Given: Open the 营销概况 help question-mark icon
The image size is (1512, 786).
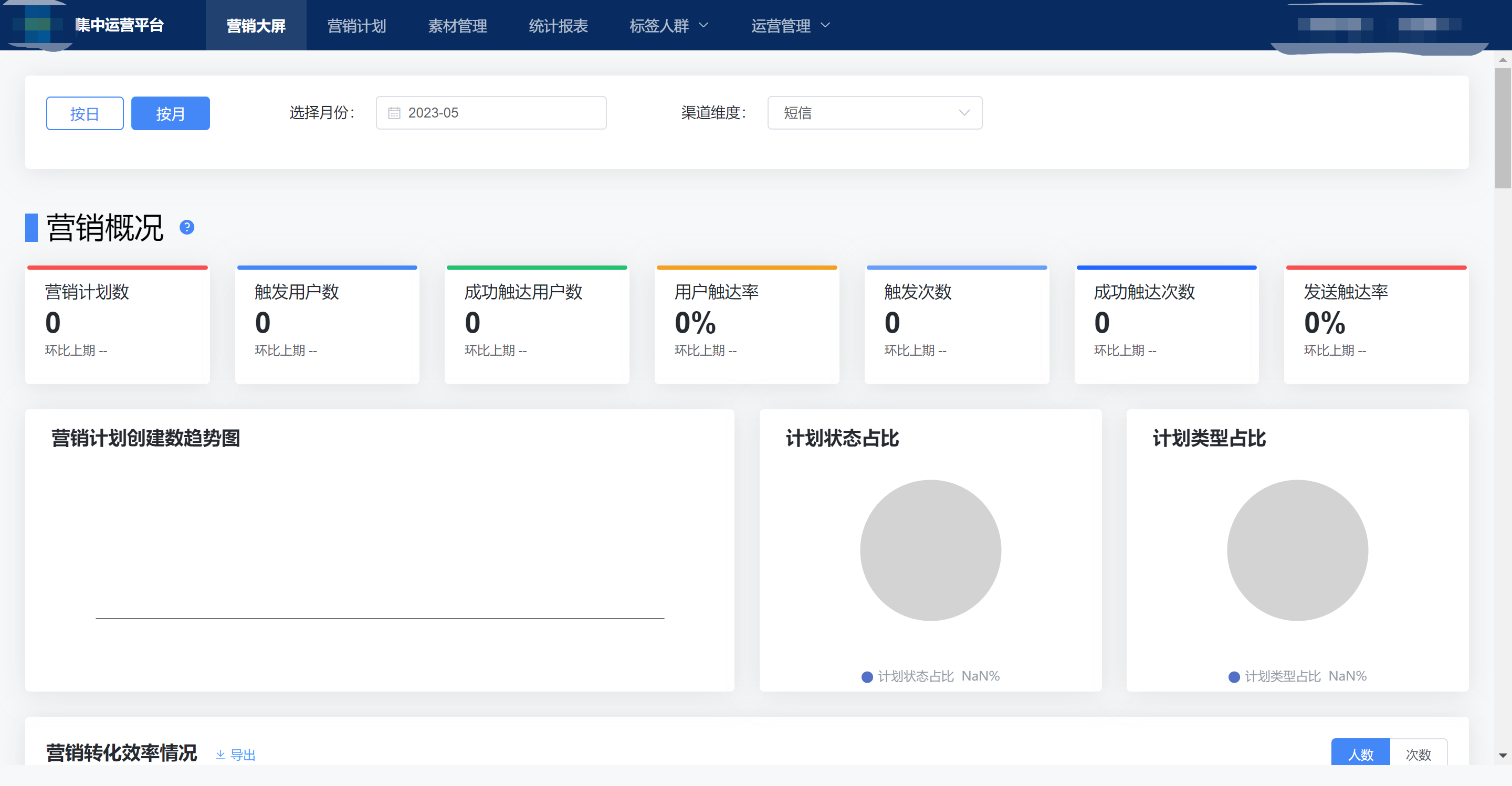Looking at the screenshot, I should point(187,227).
